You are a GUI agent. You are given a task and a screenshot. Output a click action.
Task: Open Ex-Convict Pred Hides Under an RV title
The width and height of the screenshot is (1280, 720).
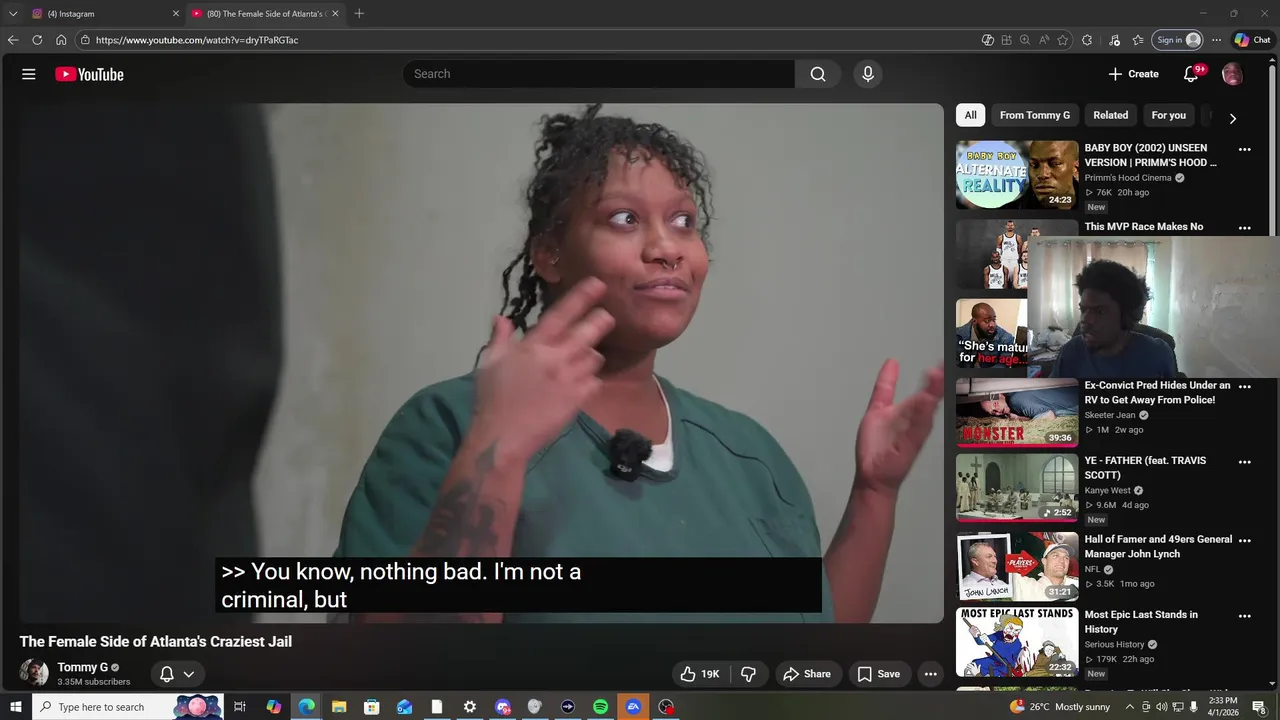pyautogui.click(x=1157, y=392)
